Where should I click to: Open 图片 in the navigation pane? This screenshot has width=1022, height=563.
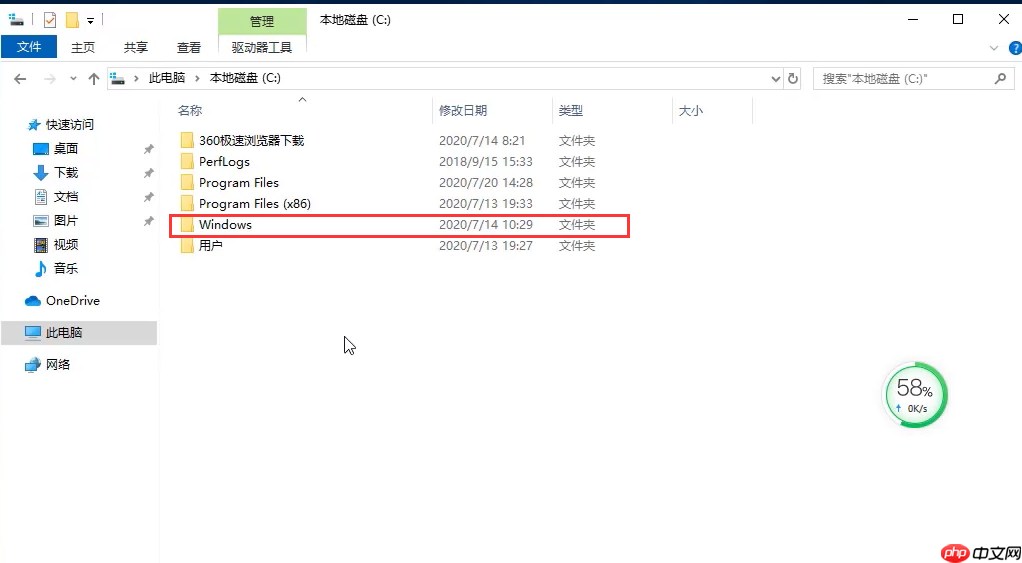(66, 221)
